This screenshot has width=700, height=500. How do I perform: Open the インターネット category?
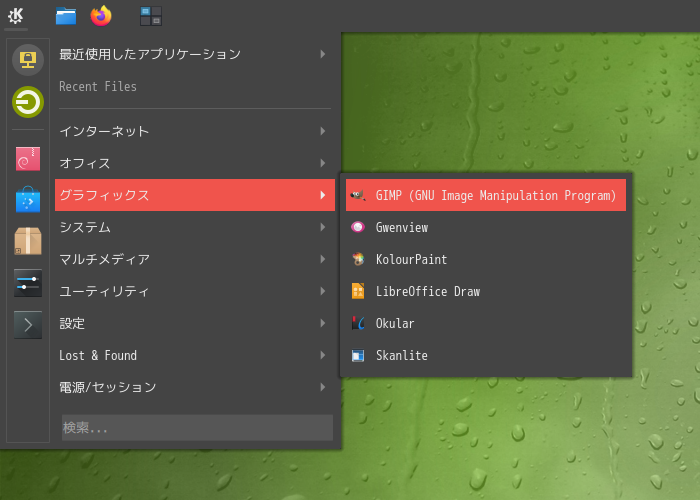tap(195, 131)
